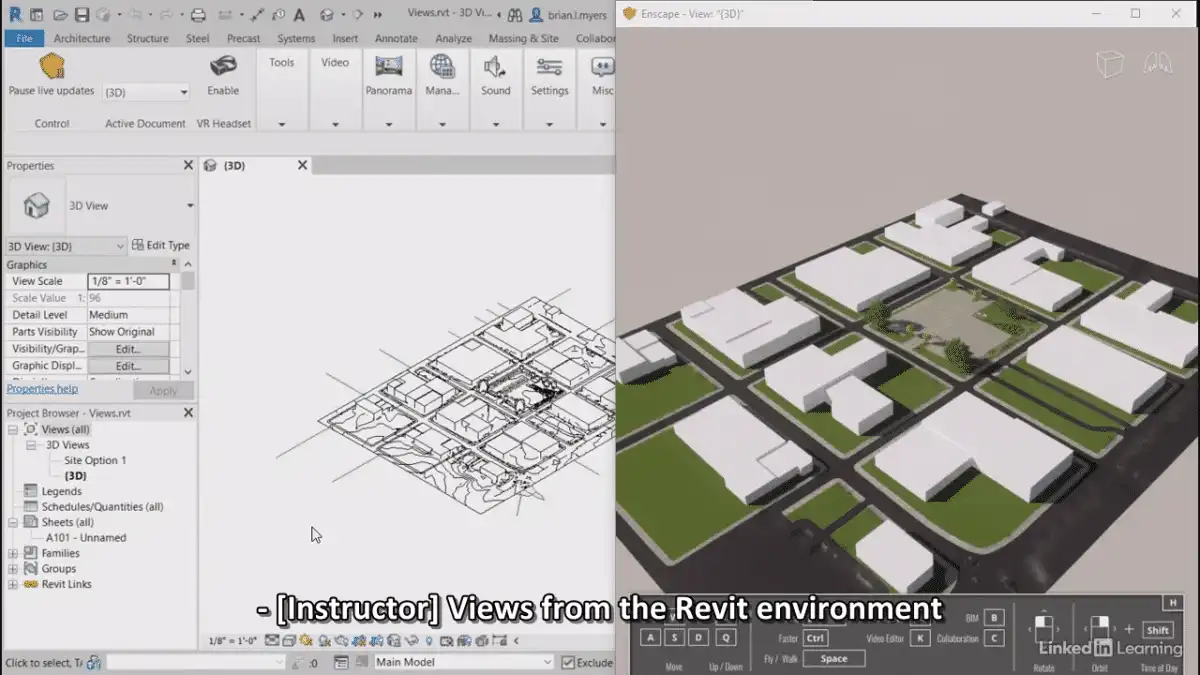
Task: Switch to the Massing & Site ribbon tab
Action: click(523, 38)
